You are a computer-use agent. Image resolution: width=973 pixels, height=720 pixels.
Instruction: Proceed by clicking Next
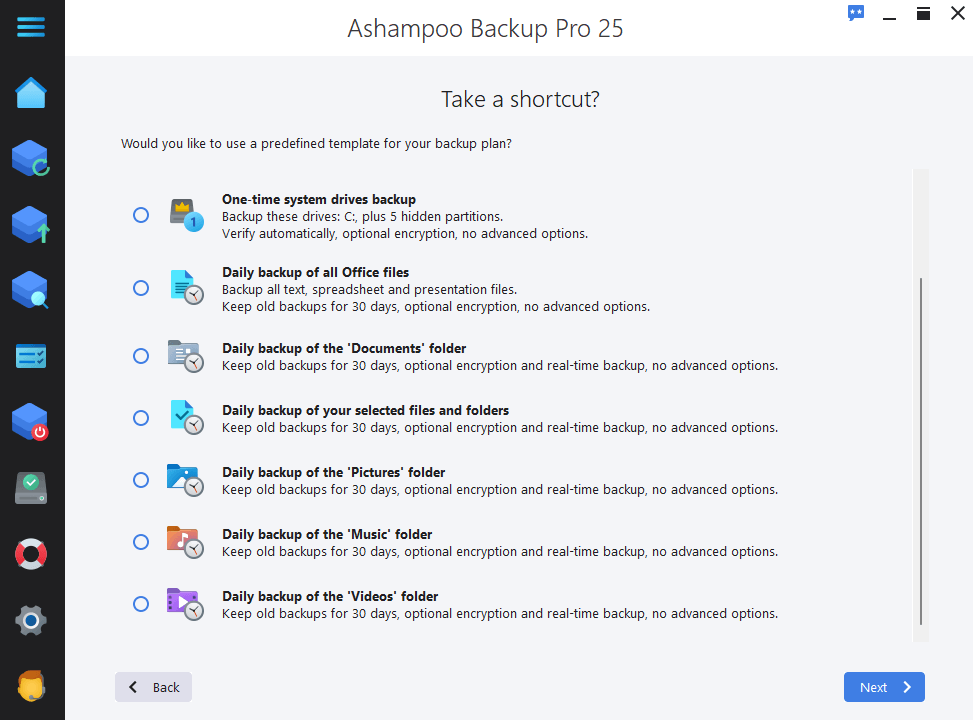(884, 687)
